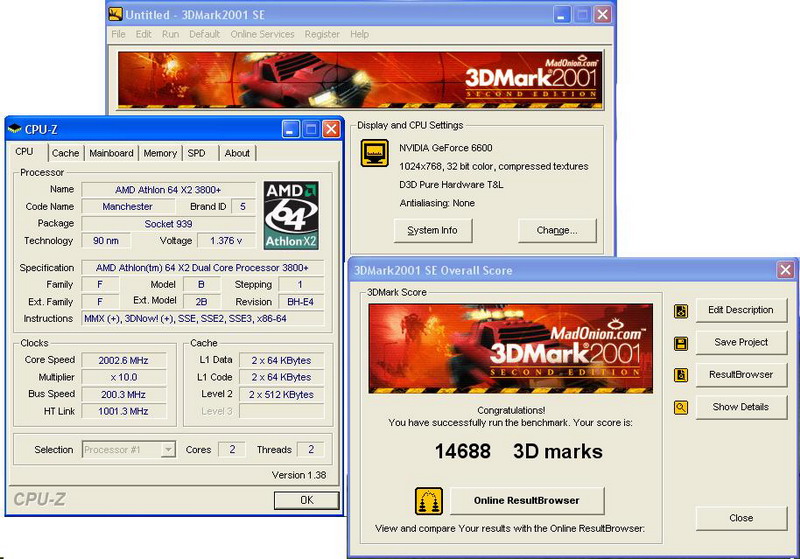Click the CPU-Z title bar app icon
Viewport: 800px width, 559px height.
tap(15, 129)
